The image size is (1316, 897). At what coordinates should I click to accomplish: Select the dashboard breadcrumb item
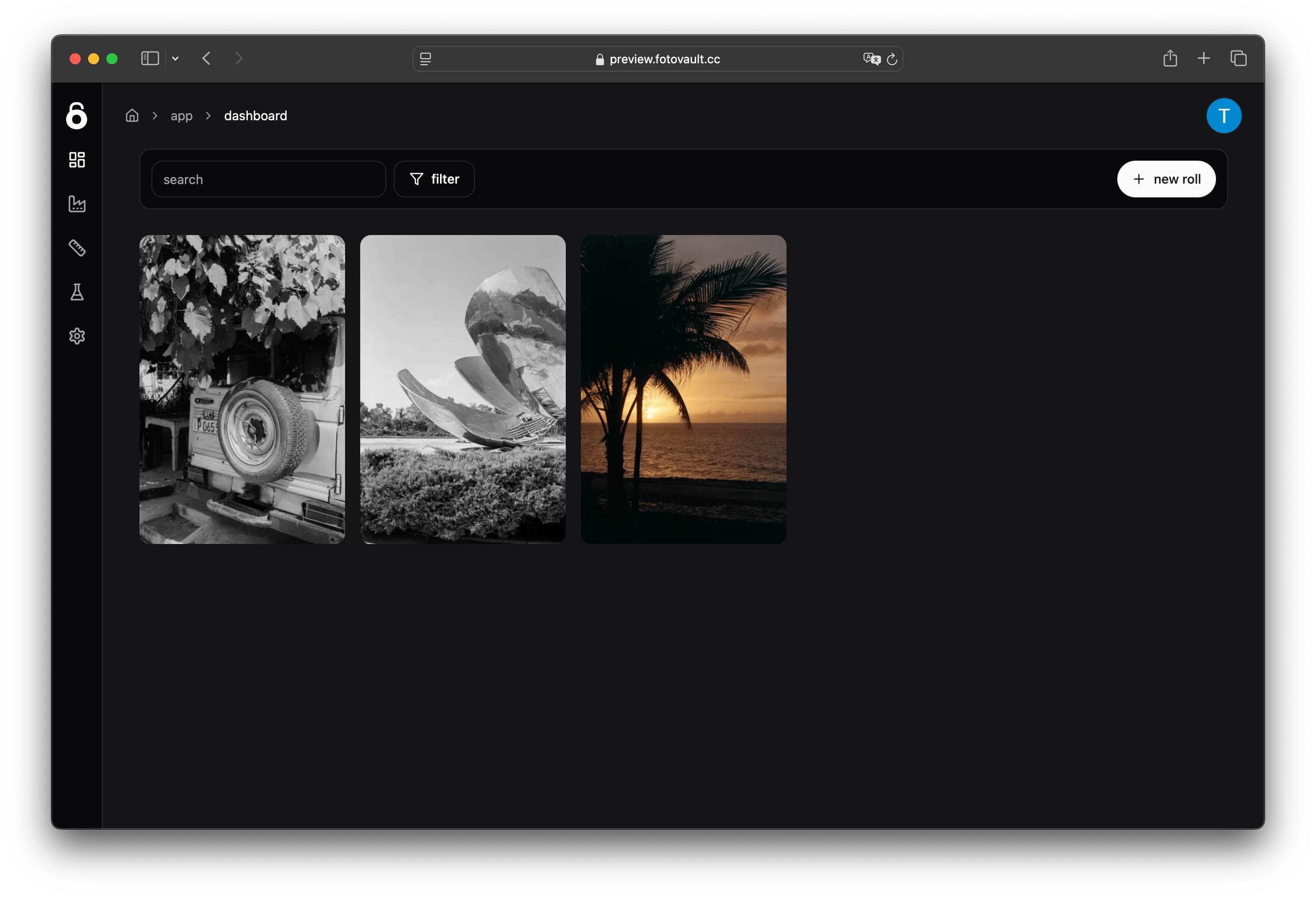click(x=256, y=115)
